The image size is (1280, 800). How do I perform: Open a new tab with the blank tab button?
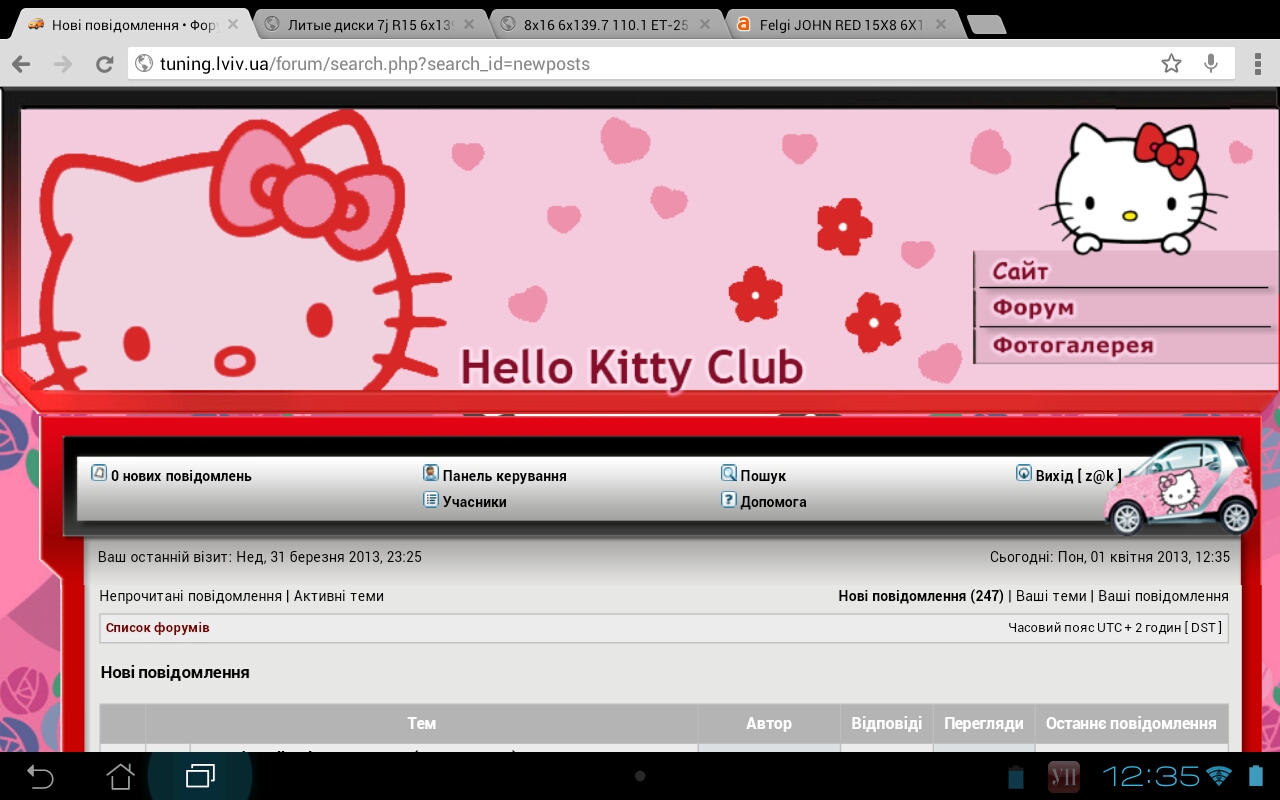[987, 25]
